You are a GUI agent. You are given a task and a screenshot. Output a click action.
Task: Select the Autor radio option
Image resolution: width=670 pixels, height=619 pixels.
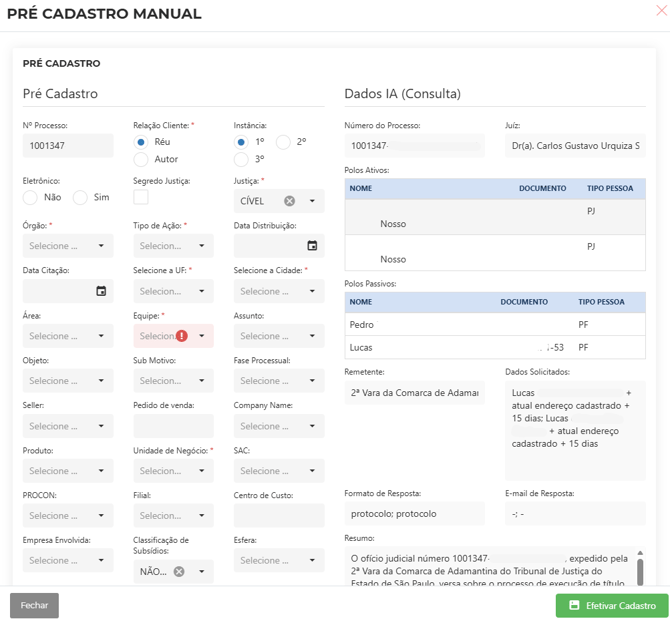(x=141, y=159)
